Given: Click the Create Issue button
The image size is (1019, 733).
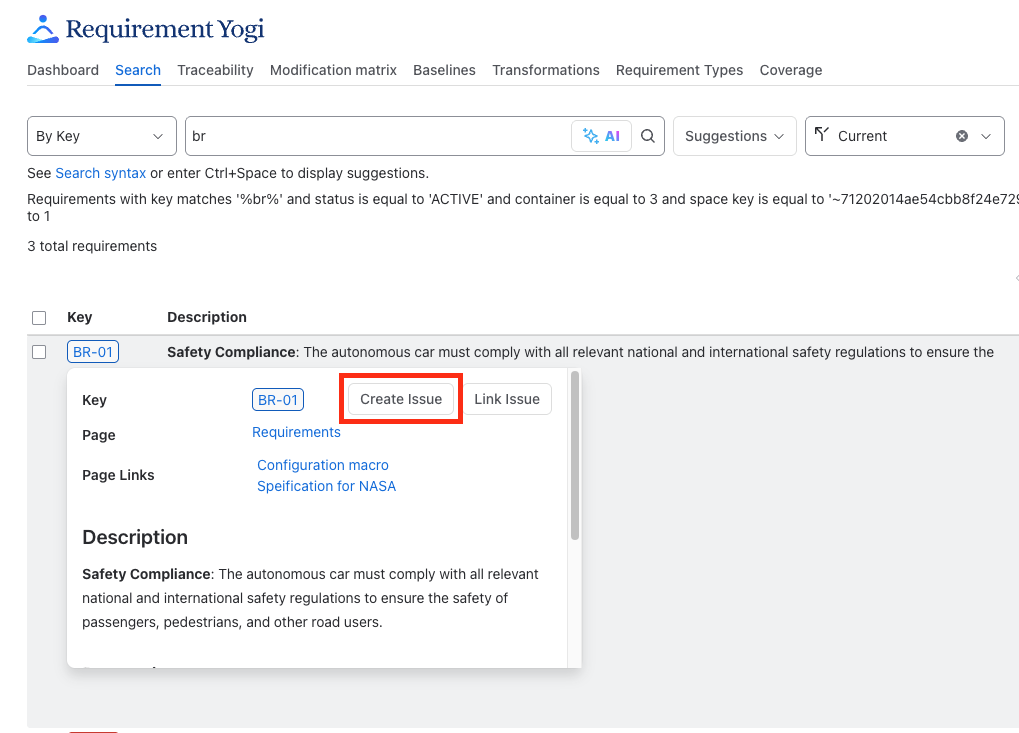Looking at the screenshot, I should (401, 399).
